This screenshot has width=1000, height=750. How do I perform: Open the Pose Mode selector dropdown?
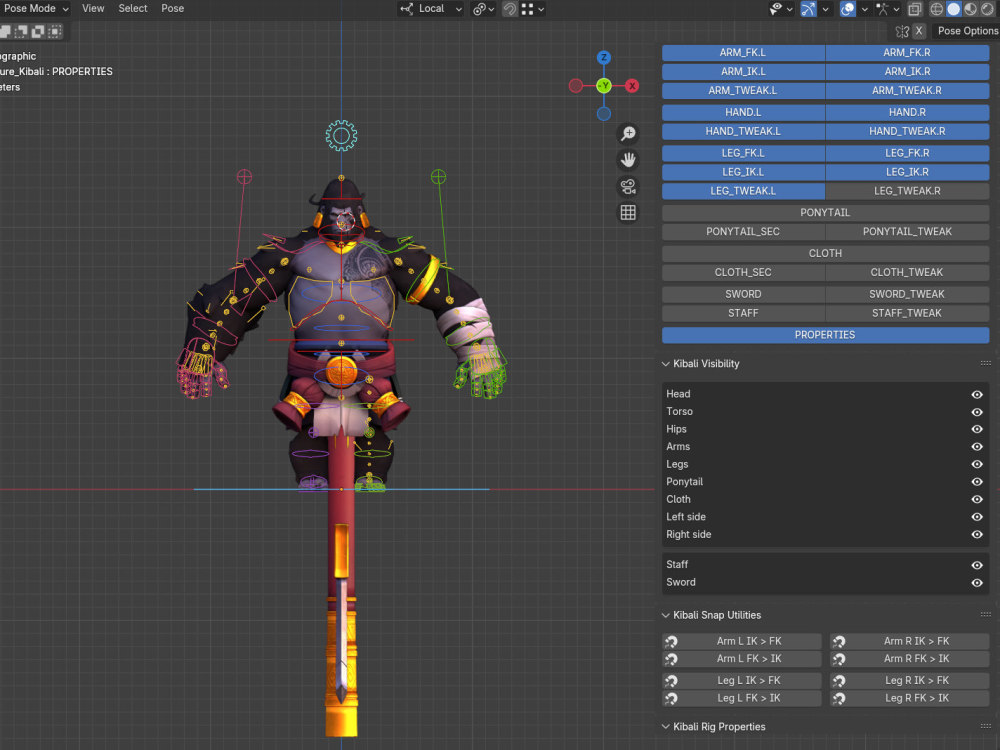click(x=34, y=8)
